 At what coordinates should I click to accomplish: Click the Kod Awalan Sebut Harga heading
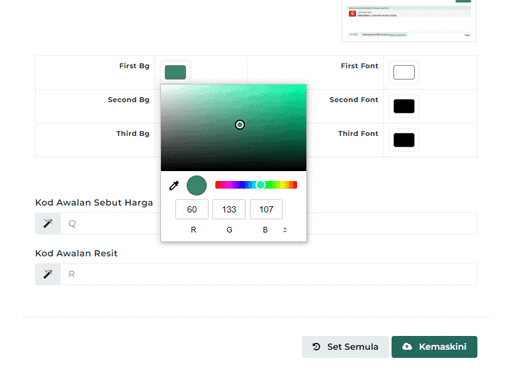94,203
